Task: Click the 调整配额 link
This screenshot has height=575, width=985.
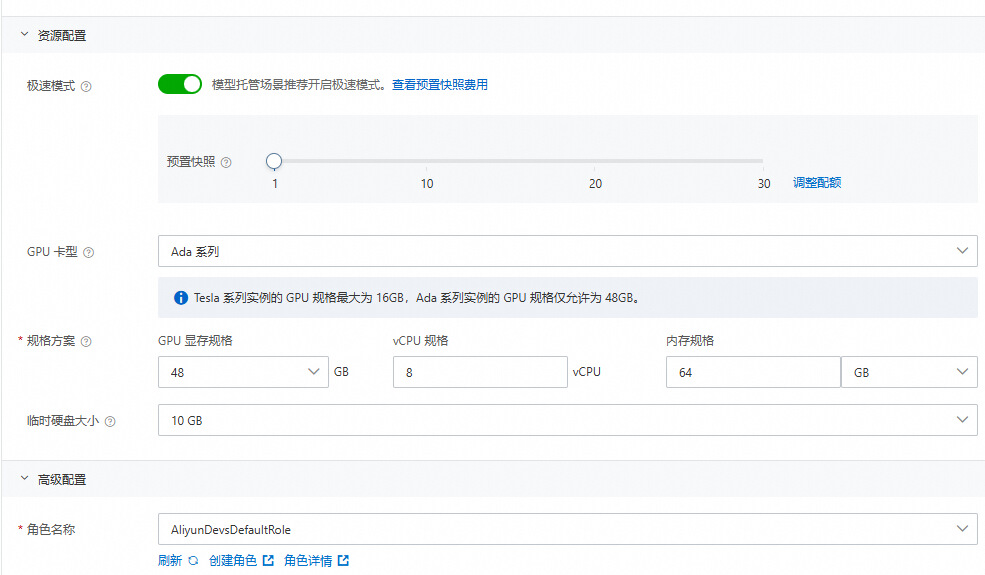Action: pos(817,183)
